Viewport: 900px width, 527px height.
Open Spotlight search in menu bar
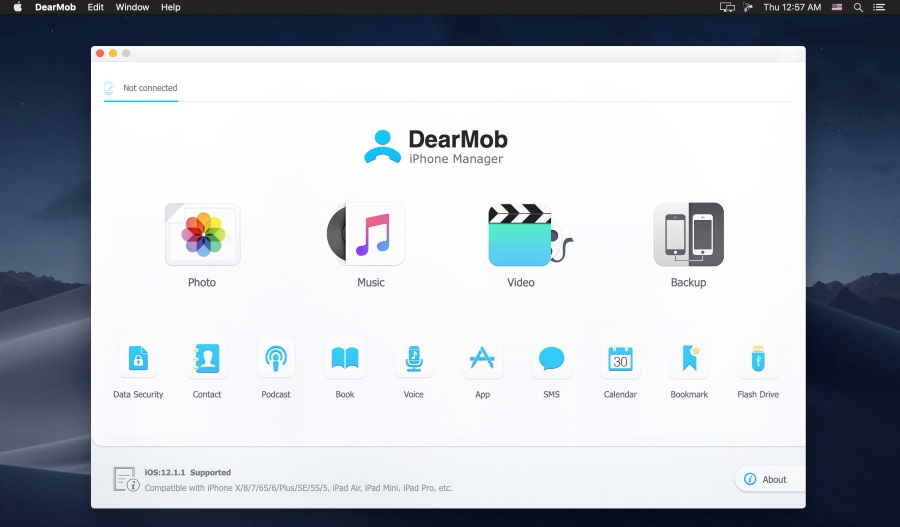pyautogui.click(x=858, y=7)
